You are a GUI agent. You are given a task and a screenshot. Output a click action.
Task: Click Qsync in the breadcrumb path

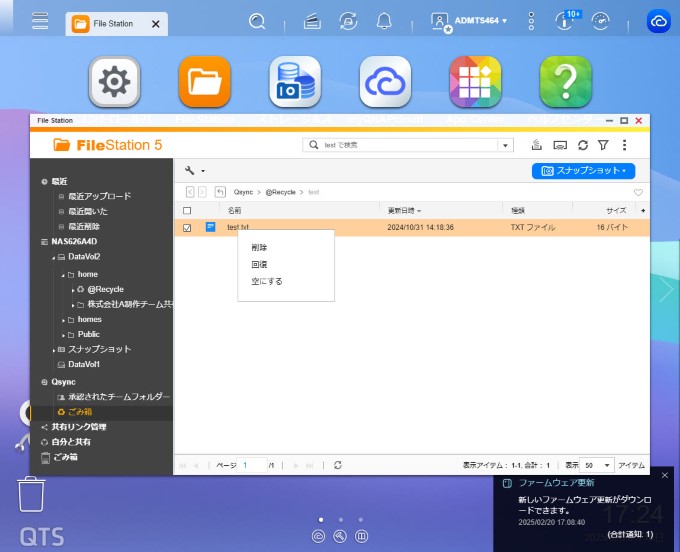[x=243, y=192]
